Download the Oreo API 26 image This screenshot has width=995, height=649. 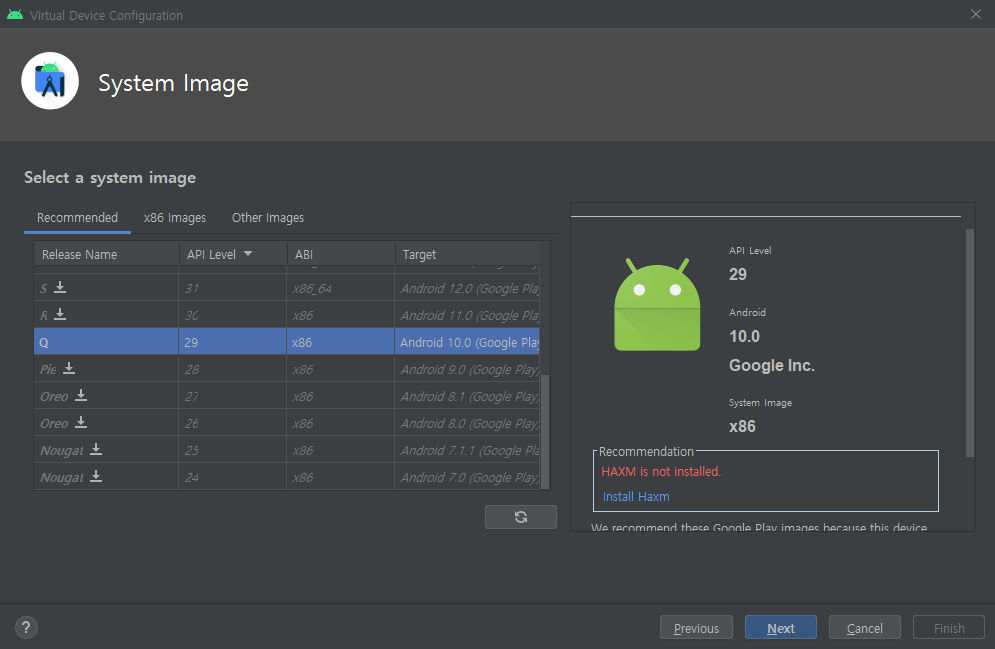click(81, 422)
